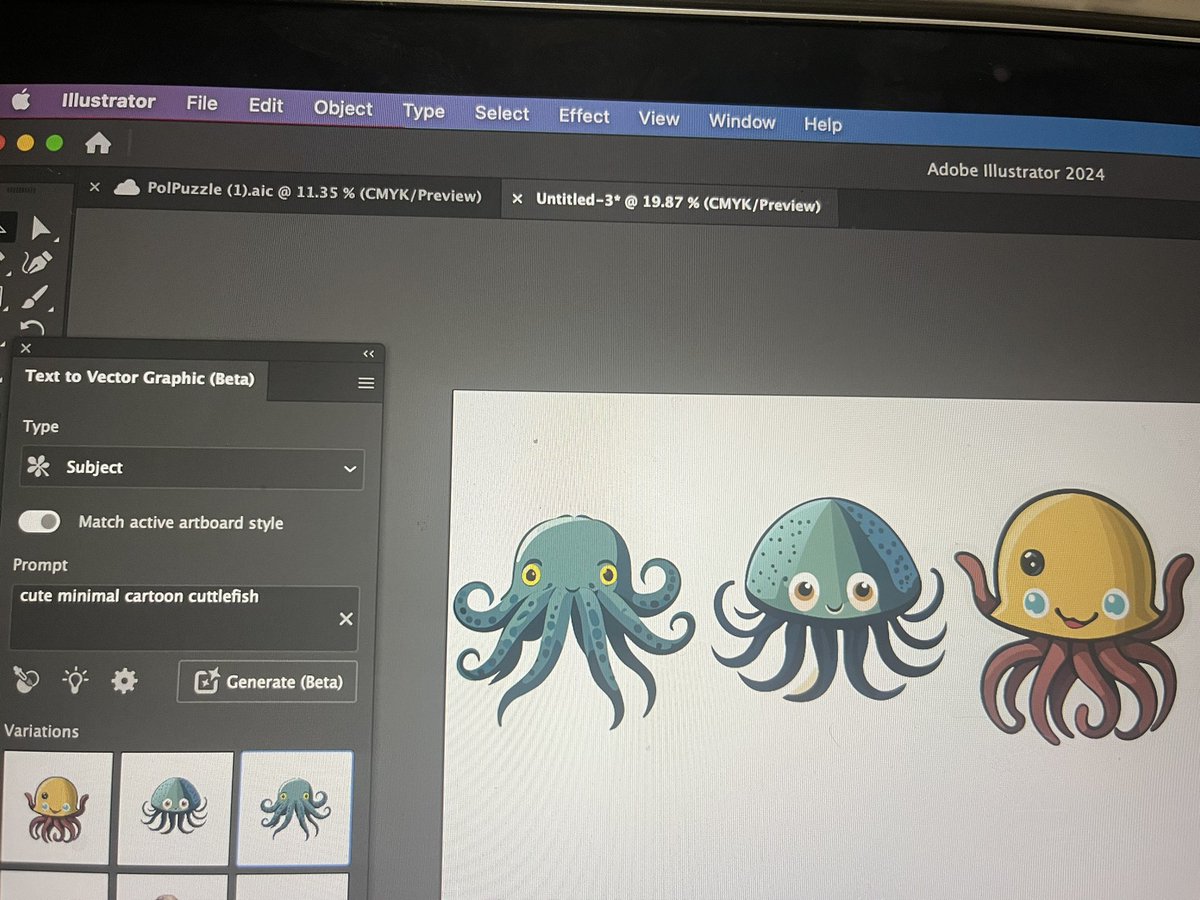Open the gear settings in Text to Vector panel

[124, 682]
